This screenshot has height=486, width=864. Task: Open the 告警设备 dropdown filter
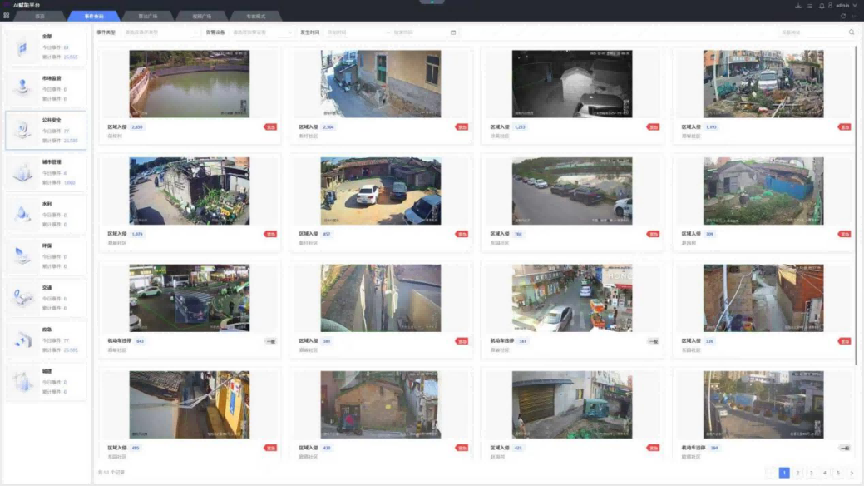click(x=262, y=33)
